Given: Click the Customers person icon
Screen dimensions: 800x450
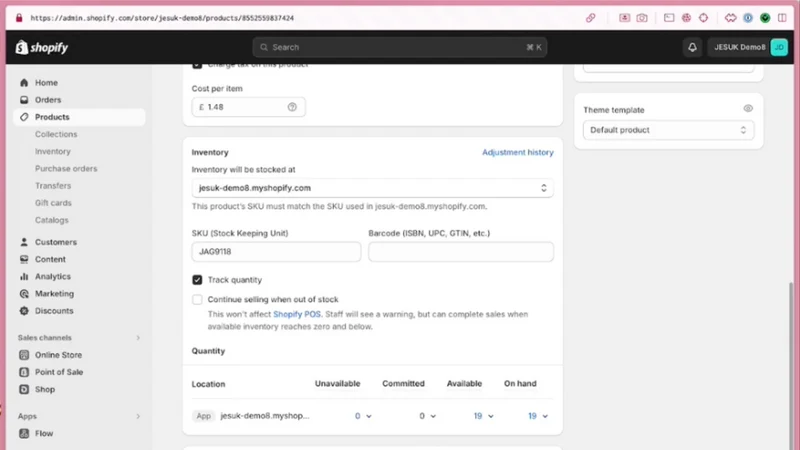Looking at the screenshot, I should pos(24,242).
